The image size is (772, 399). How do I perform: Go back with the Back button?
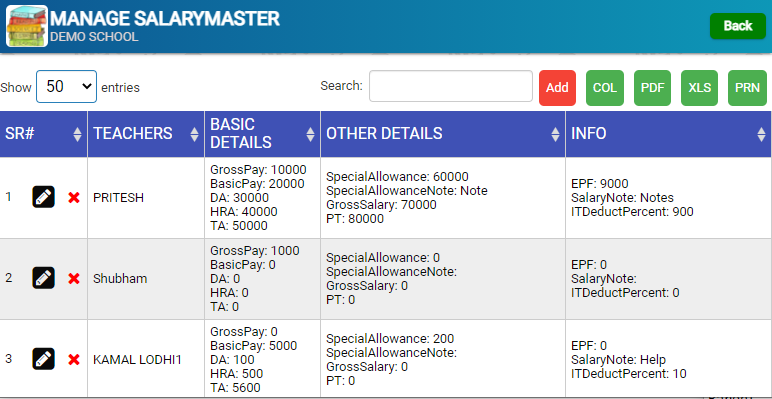738,26
